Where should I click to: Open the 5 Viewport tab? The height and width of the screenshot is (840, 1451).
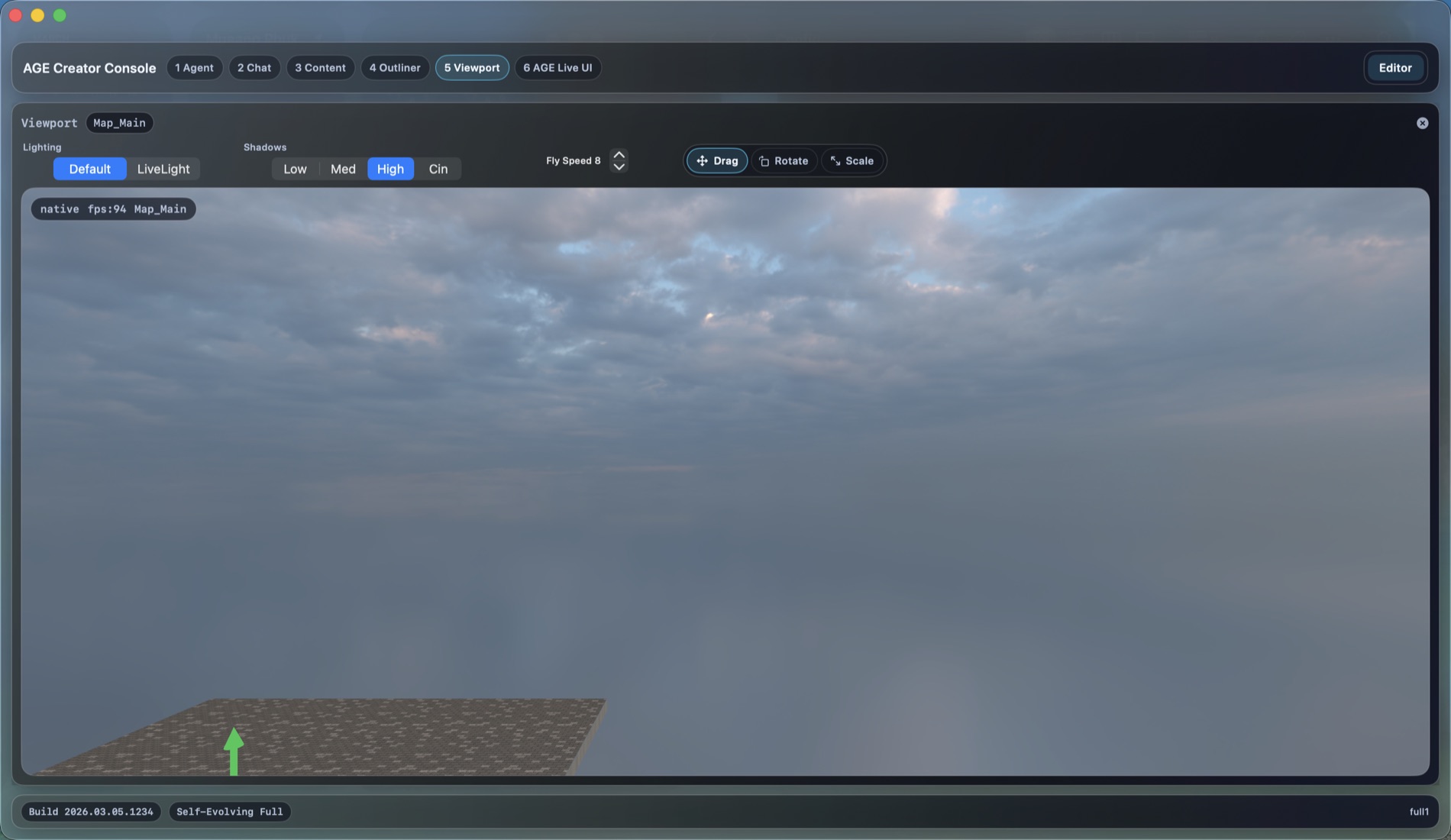tap(472, 67)
